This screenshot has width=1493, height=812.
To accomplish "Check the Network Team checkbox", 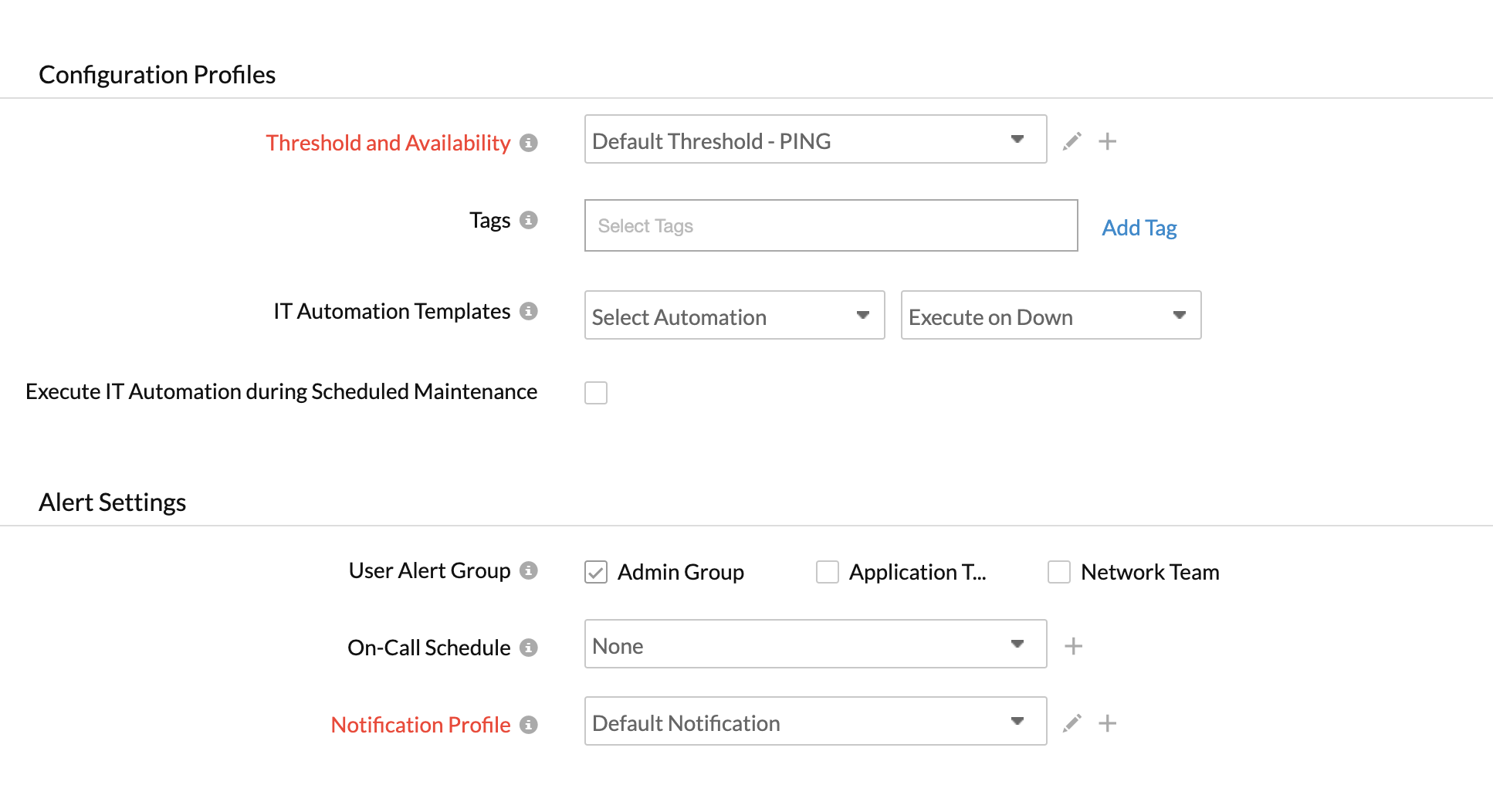I will (1059, 572).
